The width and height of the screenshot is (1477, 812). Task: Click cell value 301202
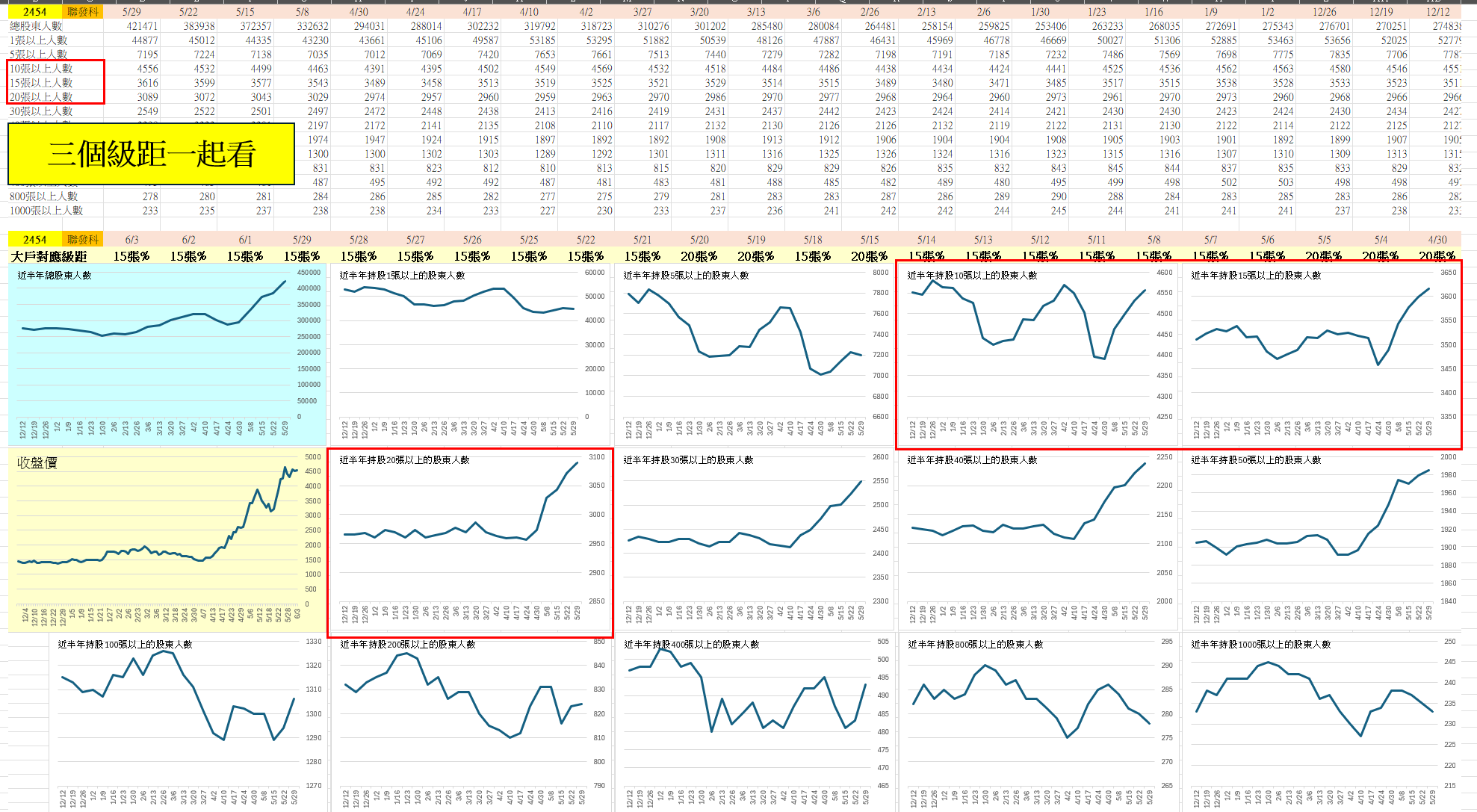tap(710, 26)
